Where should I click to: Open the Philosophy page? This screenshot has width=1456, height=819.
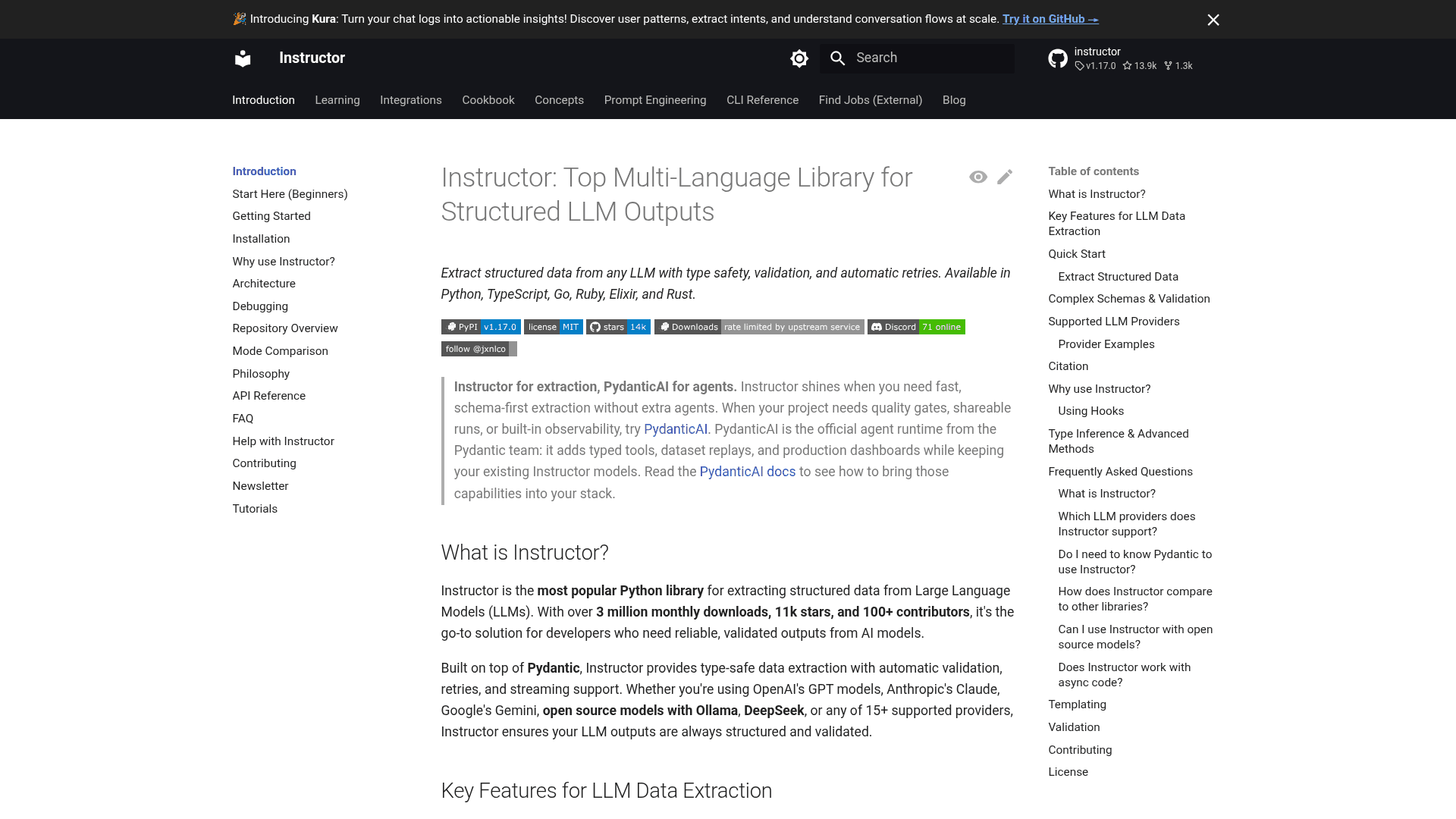point(261,374)
